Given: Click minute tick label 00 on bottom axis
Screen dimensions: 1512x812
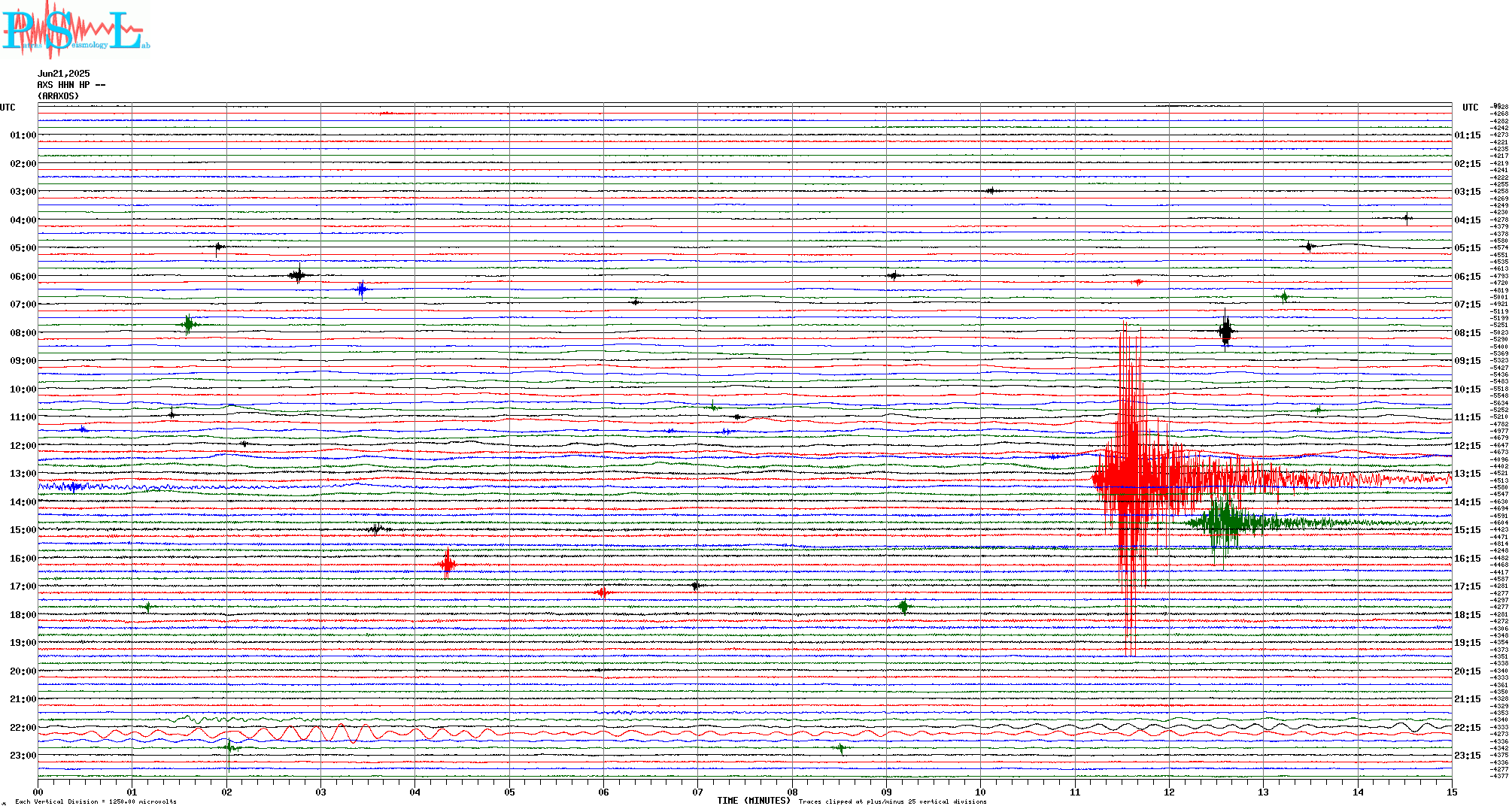Looking at the screenshot, I should 38,792.
